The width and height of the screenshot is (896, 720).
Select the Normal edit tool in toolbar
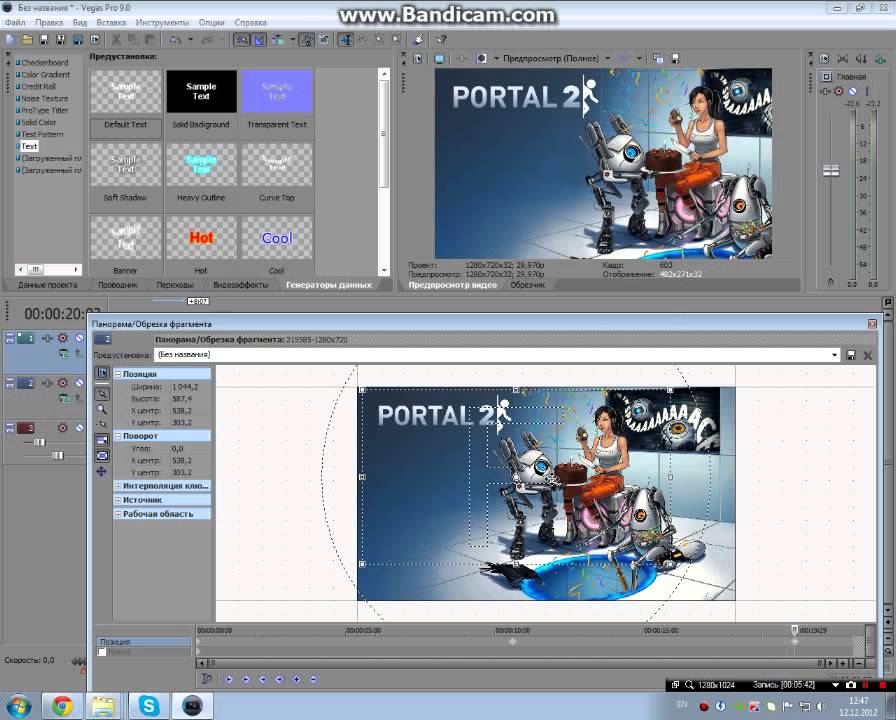click(345, 40)
